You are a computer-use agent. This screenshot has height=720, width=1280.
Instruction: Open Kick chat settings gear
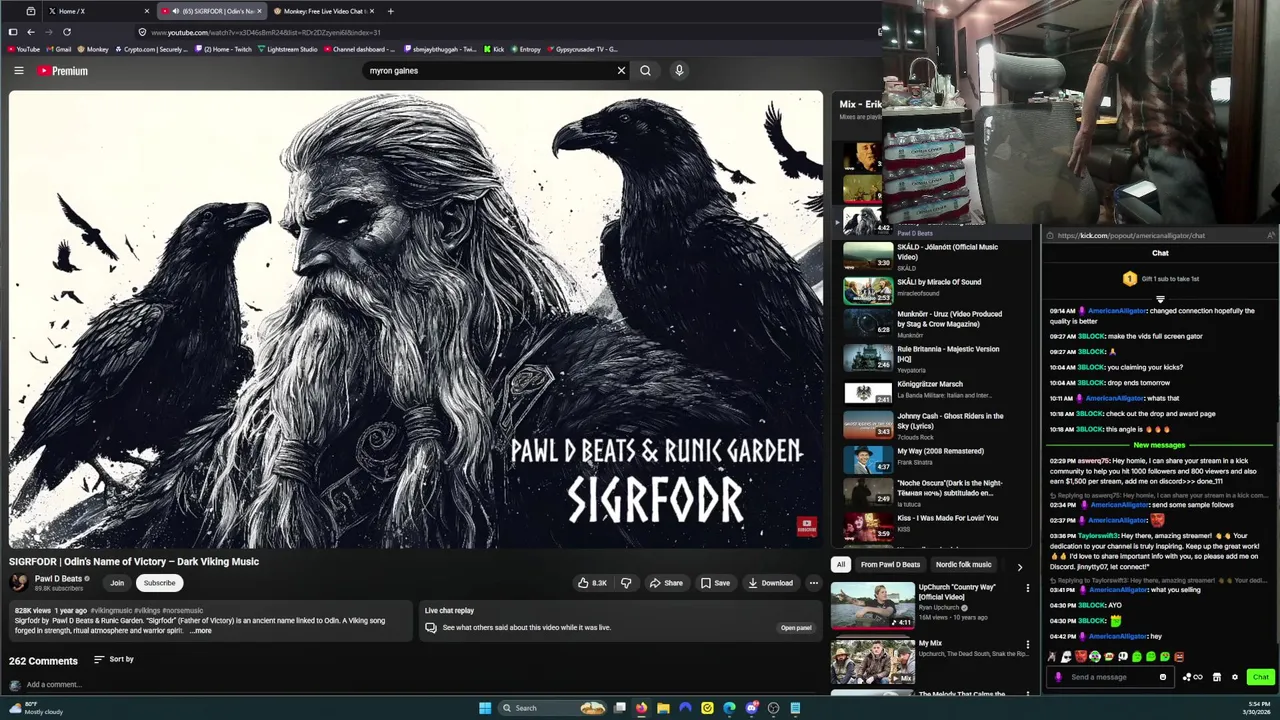1234,677
